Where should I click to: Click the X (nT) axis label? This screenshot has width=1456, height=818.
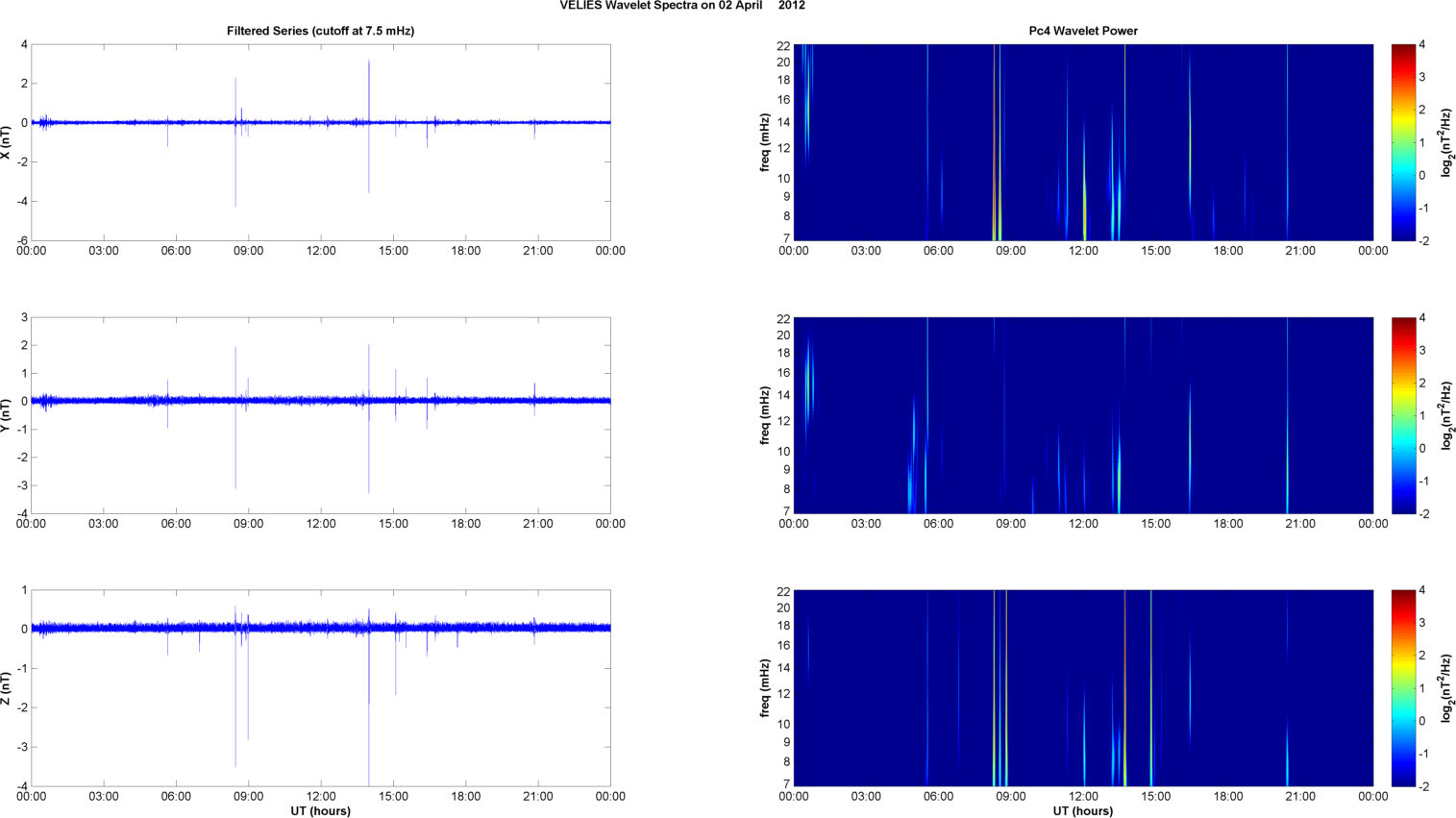7,142
